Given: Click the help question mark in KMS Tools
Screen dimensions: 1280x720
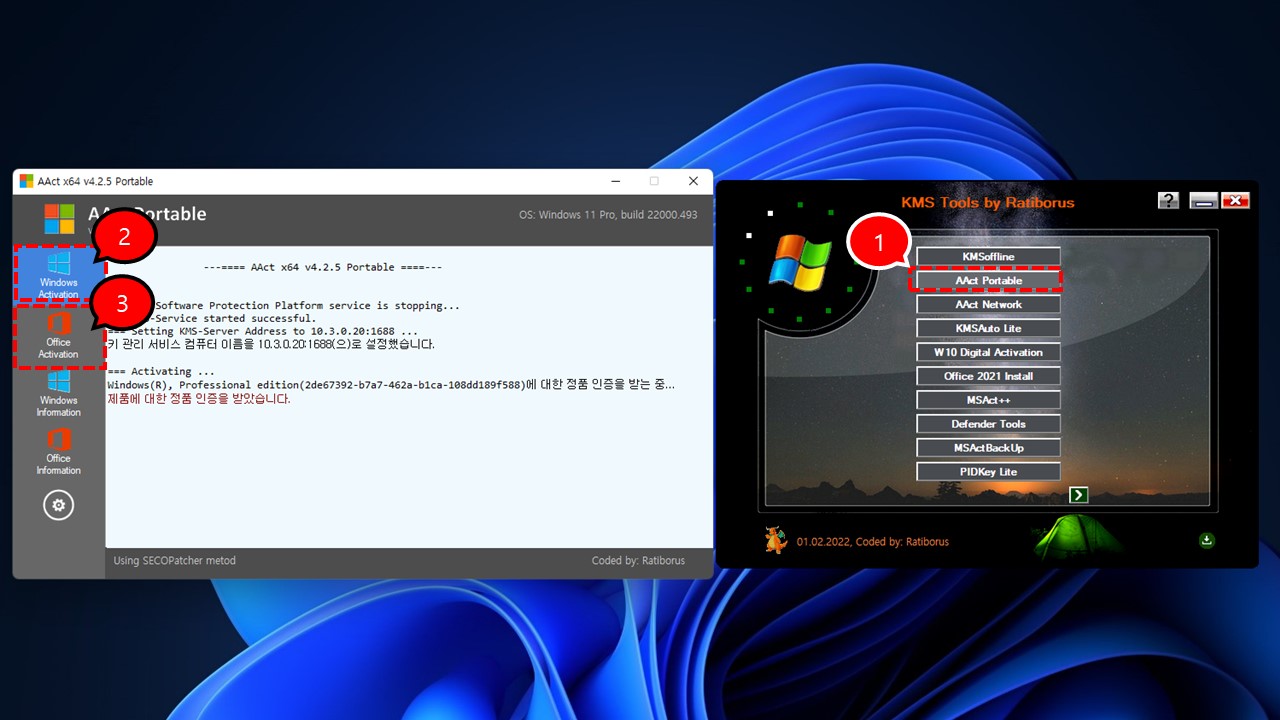Looking at the screenshot, I should click(x=1168, y=200).
